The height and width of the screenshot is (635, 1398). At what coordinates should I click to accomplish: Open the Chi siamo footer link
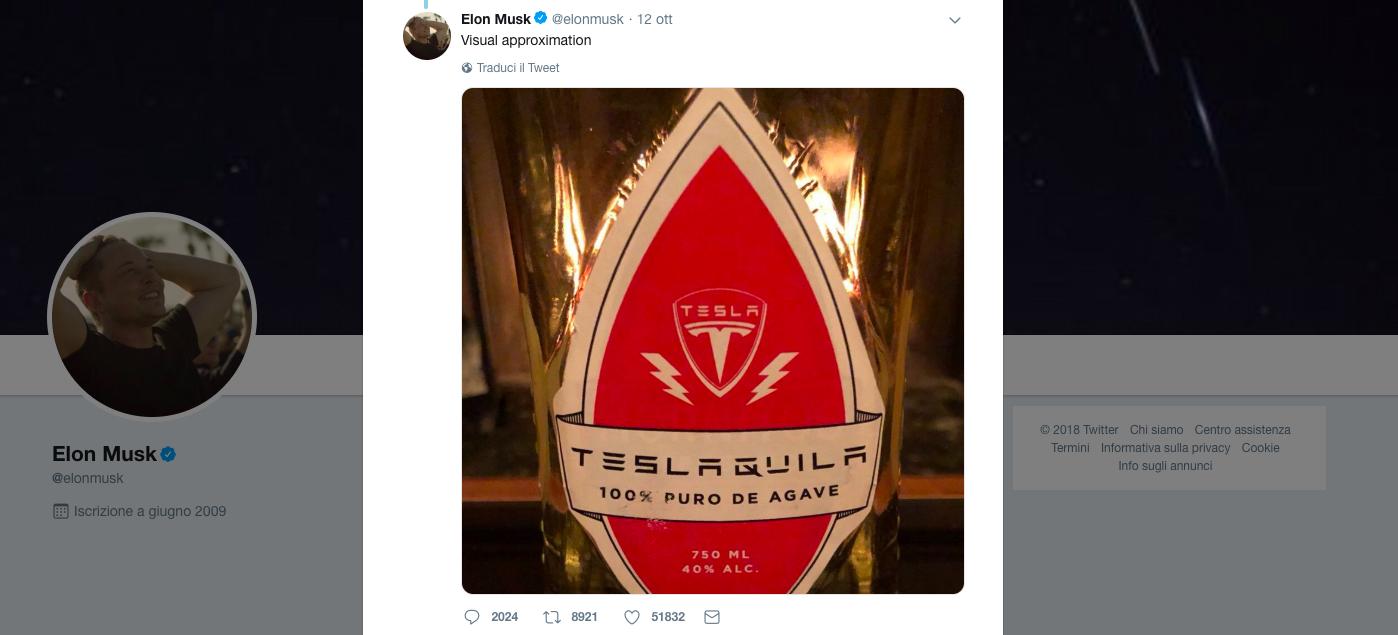tap(1156, 430)
